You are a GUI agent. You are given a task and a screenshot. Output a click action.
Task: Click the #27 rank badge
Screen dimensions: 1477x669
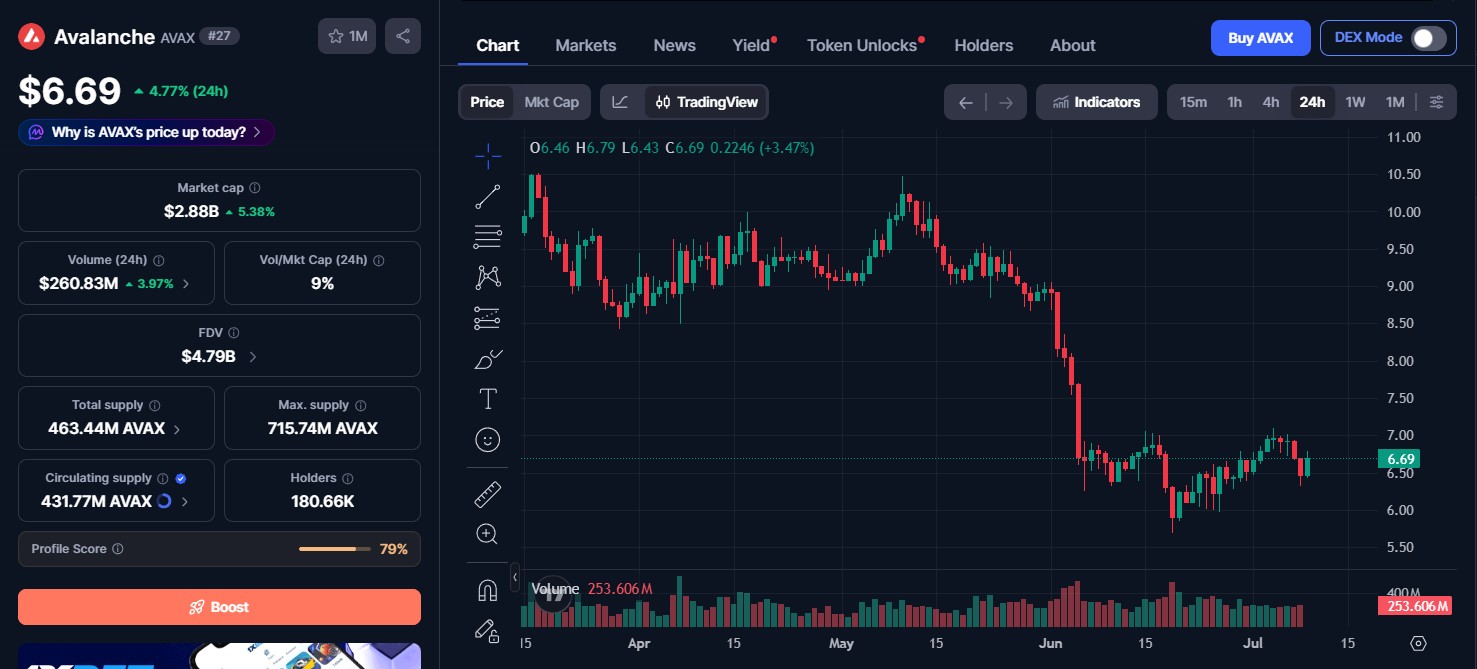[219, 37]
